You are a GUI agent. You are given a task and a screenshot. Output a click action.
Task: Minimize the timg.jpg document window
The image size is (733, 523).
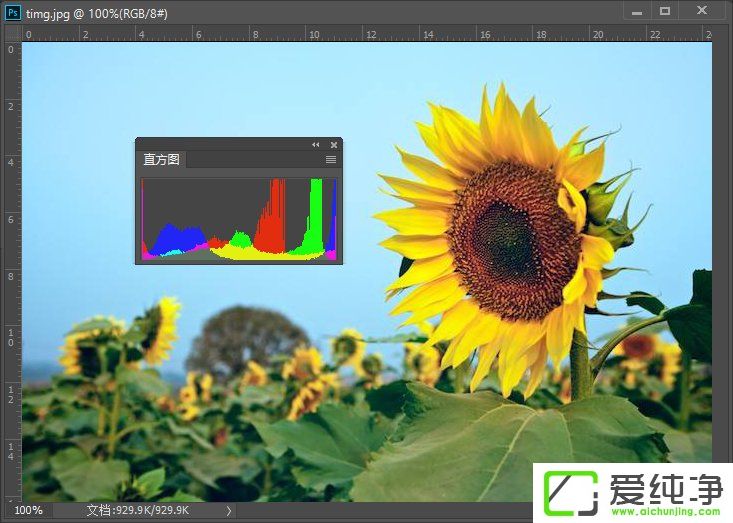pos(636,11)
